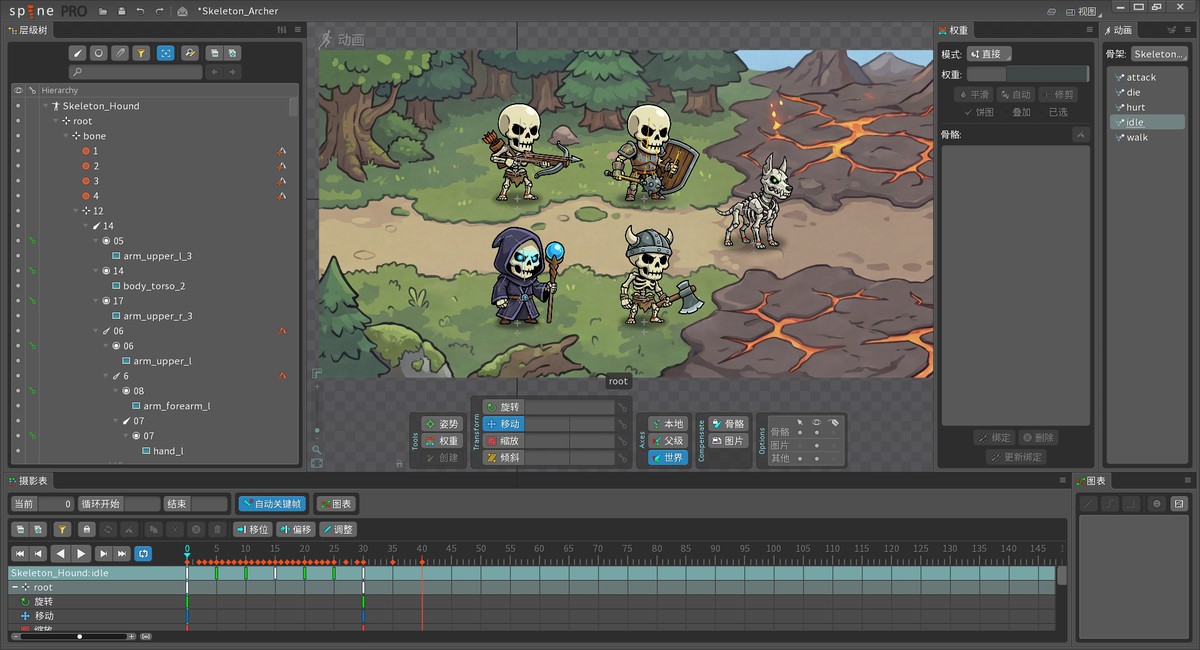Collapse the bone '12' tree node
This screenshot has height=650, width=1200.
[x=75, y=210]
